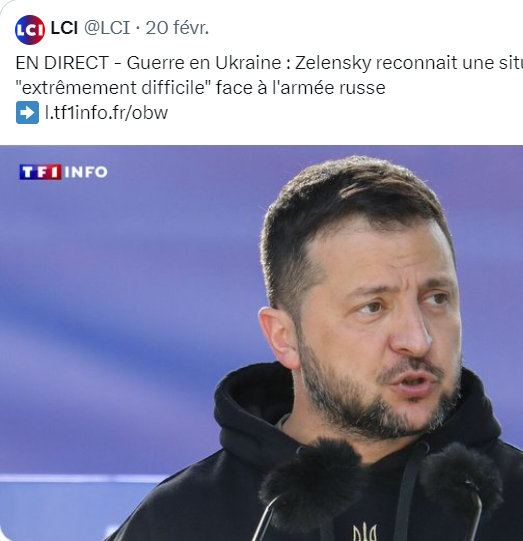The width and height of the screenshot is (523, 541).
Task: Click the red-blue TF1 block of the logo
Action: [40, 172]
